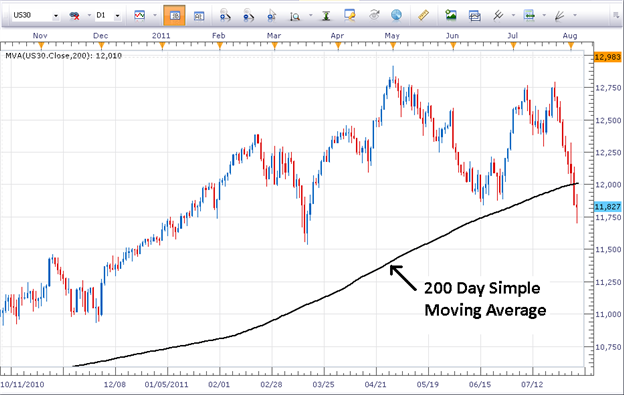This screenshot has height=395, width=624.
Task: Click the 01/05/2011 date axis label
Action: coord(166,385)
